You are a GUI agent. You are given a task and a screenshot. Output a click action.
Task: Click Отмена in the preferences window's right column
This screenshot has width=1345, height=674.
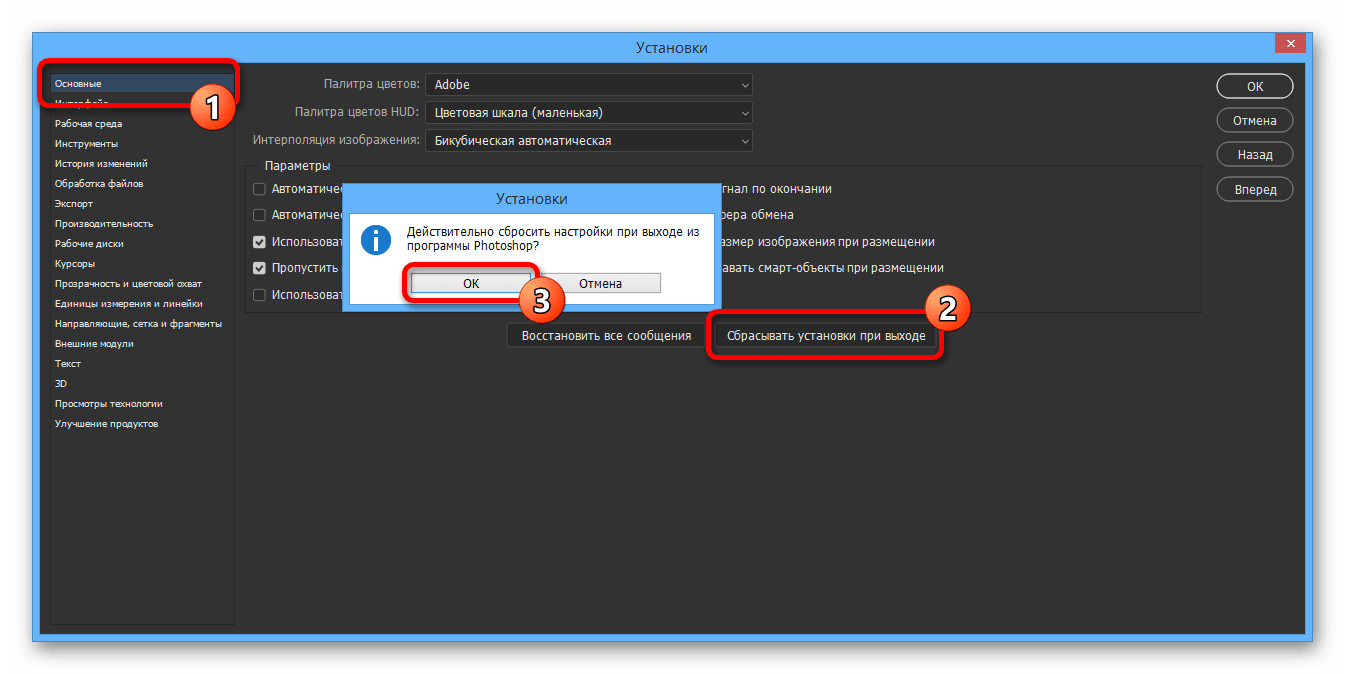click(x=1254, y=121)
